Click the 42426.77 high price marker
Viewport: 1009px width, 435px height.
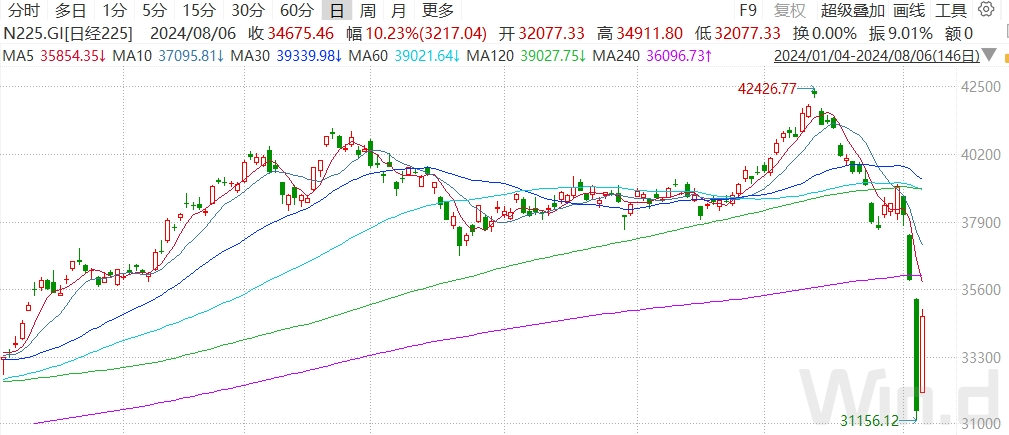pyautogui.click(x=767, y=89)
